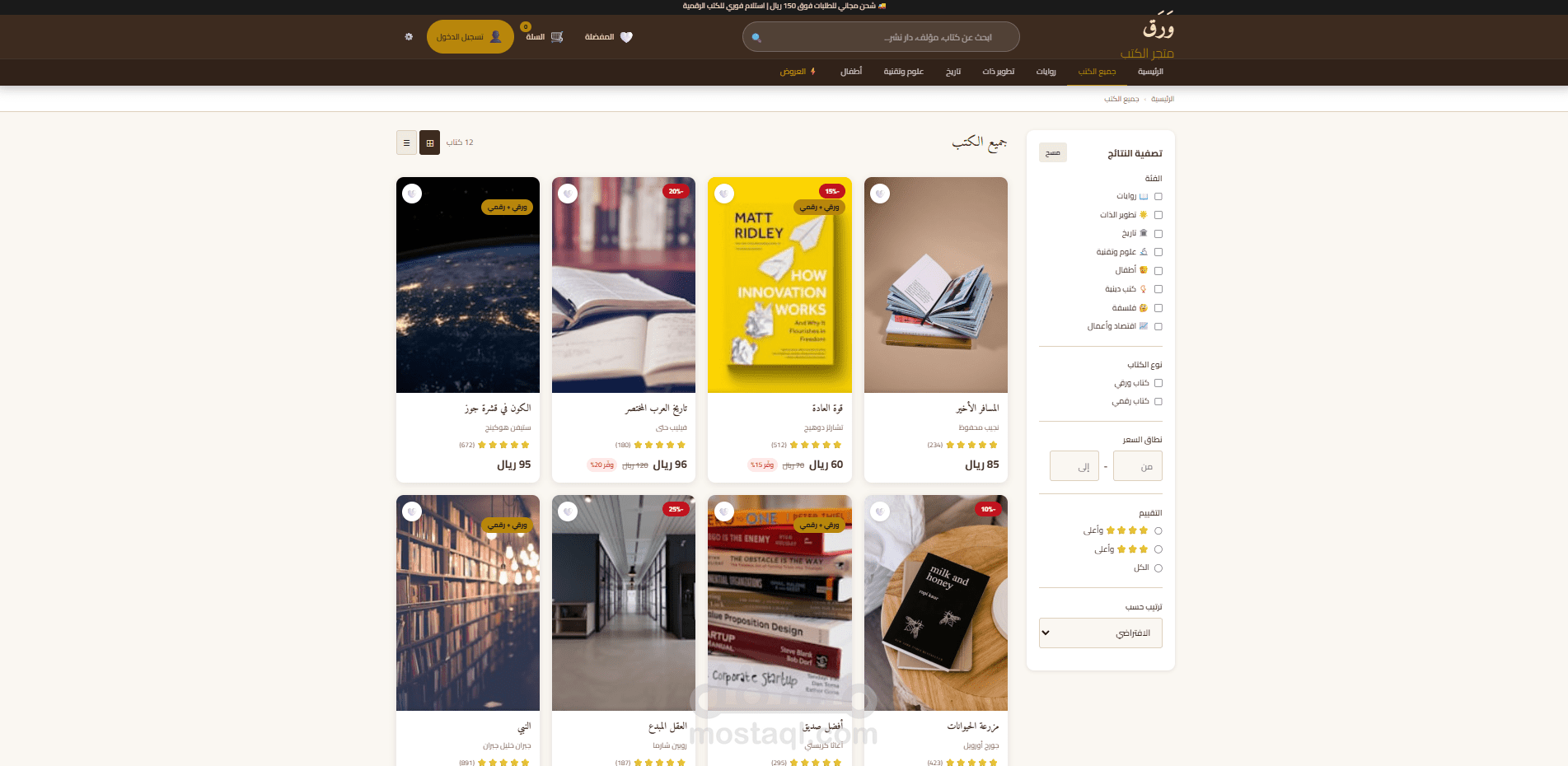1568x766 pixels.
Task: Click the تسجيل الدخول login button
Action: pos(470,37)
